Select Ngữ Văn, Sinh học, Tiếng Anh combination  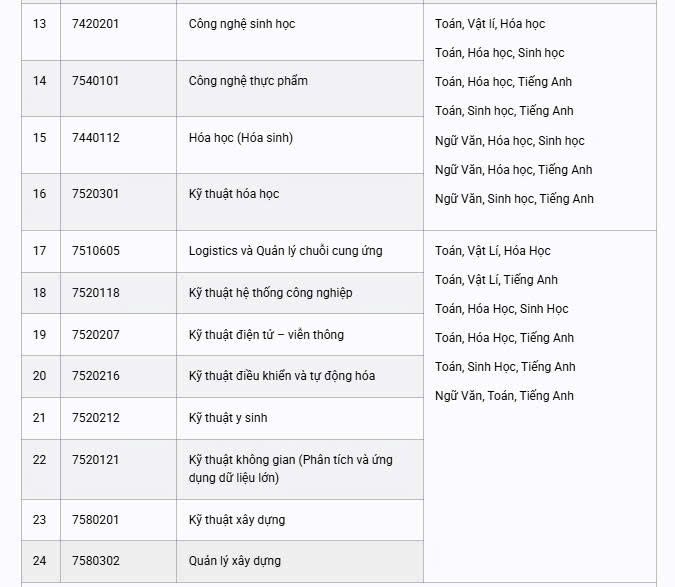point(515,199)
